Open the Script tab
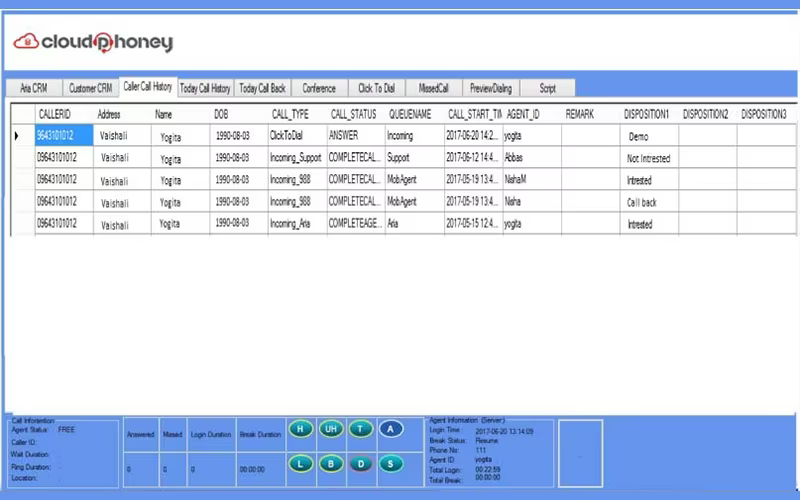The image size is (800, 500). point(547,88)
